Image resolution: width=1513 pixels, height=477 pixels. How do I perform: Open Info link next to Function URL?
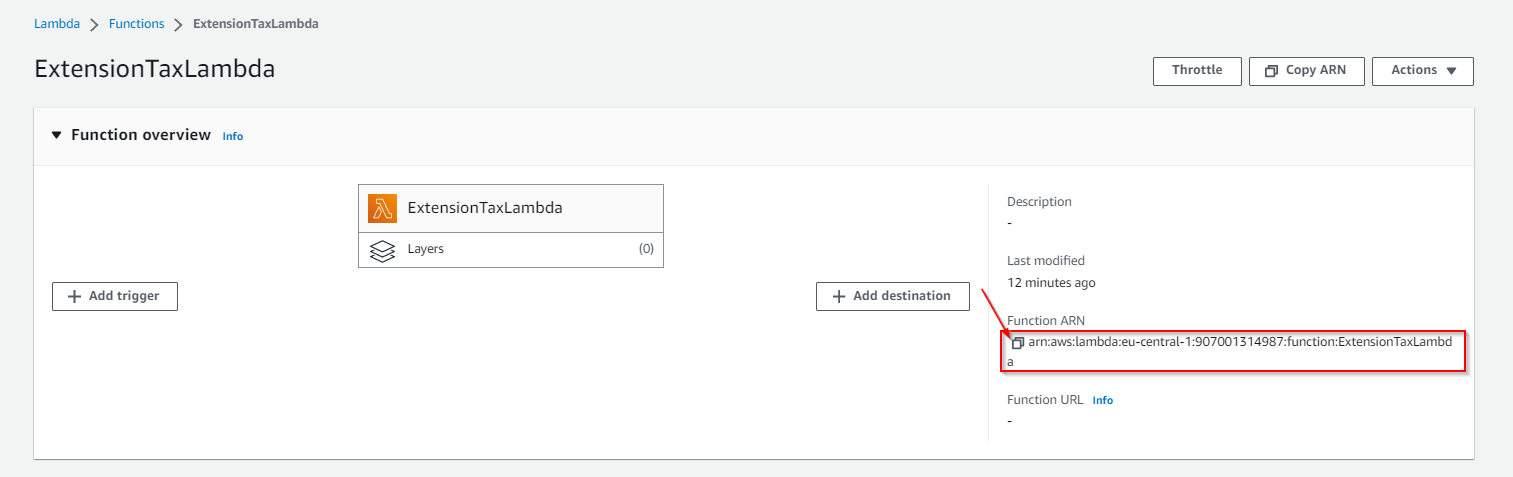tap(1102, 400)
